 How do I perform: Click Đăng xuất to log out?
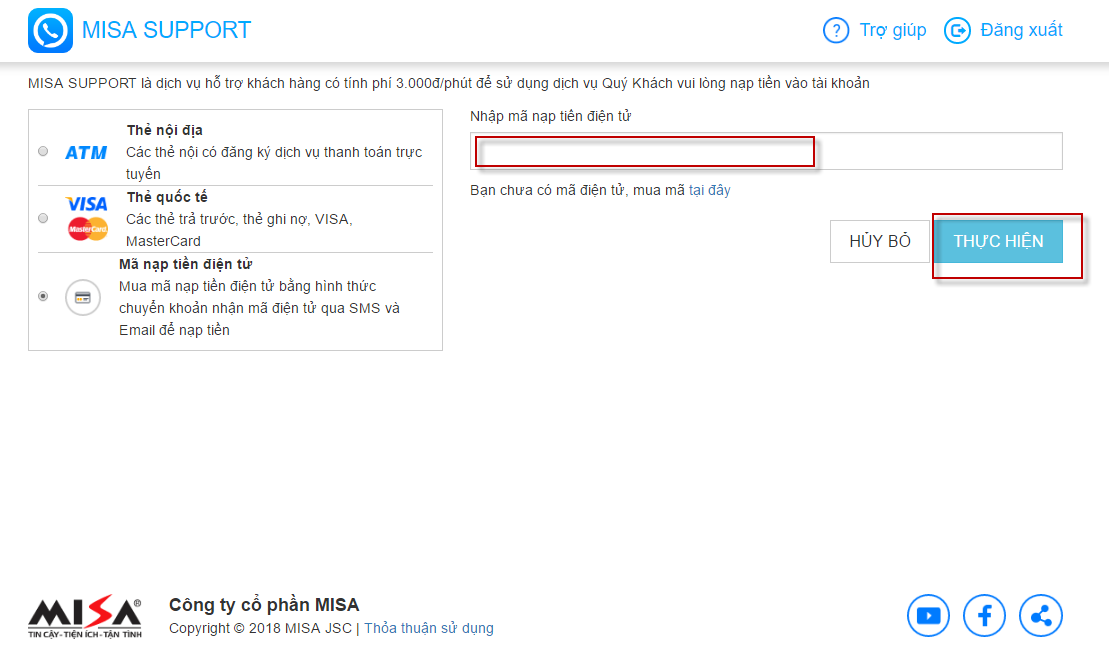1021,30
